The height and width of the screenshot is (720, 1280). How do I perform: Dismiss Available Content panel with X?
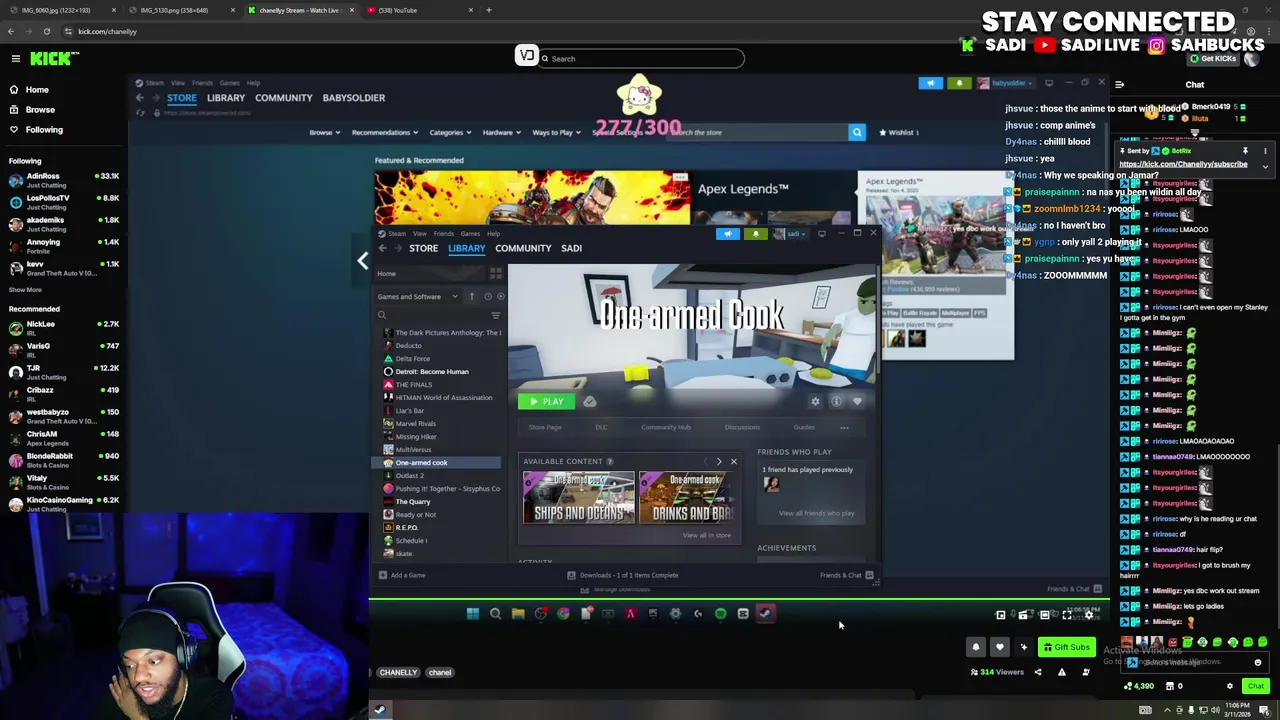coord(734,462)
